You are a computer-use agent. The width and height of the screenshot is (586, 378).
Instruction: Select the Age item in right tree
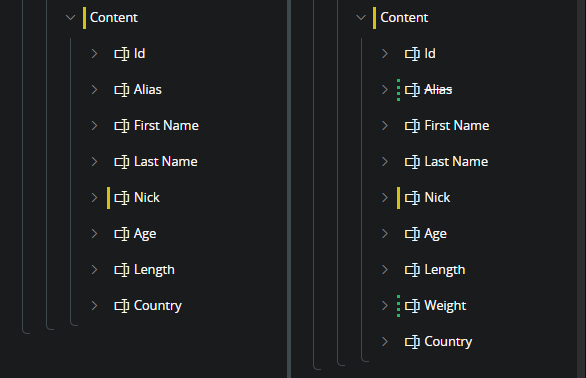(x=435, y=234)
